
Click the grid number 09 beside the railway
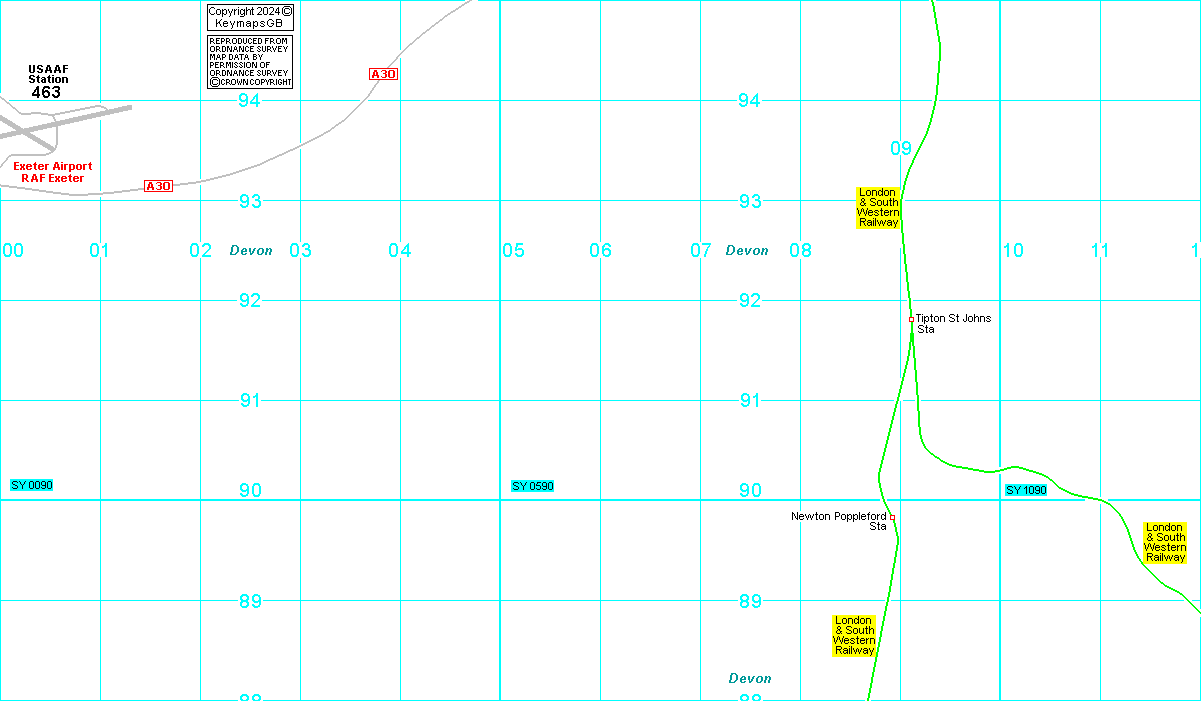click(x=901, y=149)
